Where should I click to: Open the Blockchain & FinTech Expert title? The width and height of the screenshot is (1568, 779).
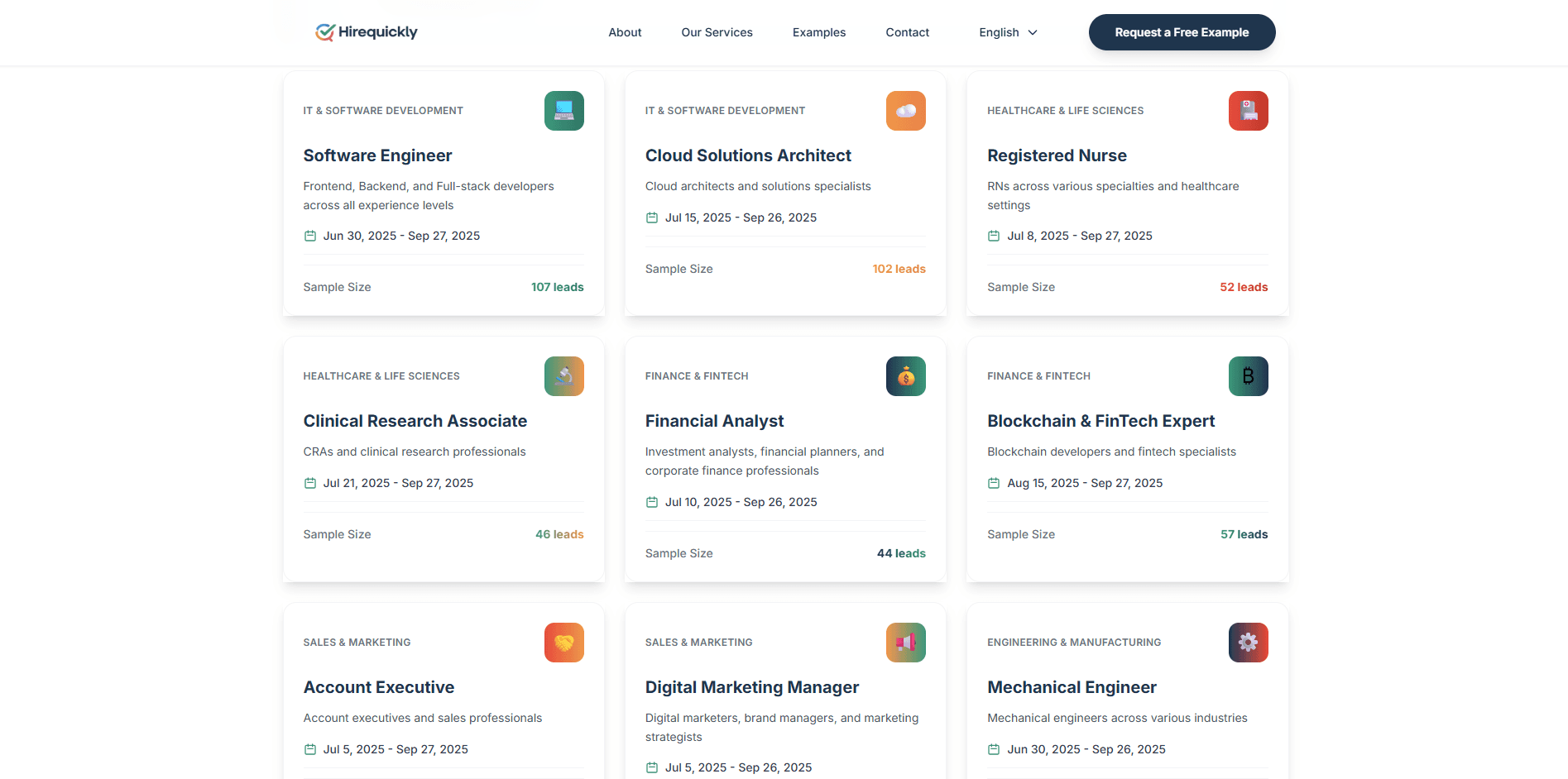coord(1100,421)
